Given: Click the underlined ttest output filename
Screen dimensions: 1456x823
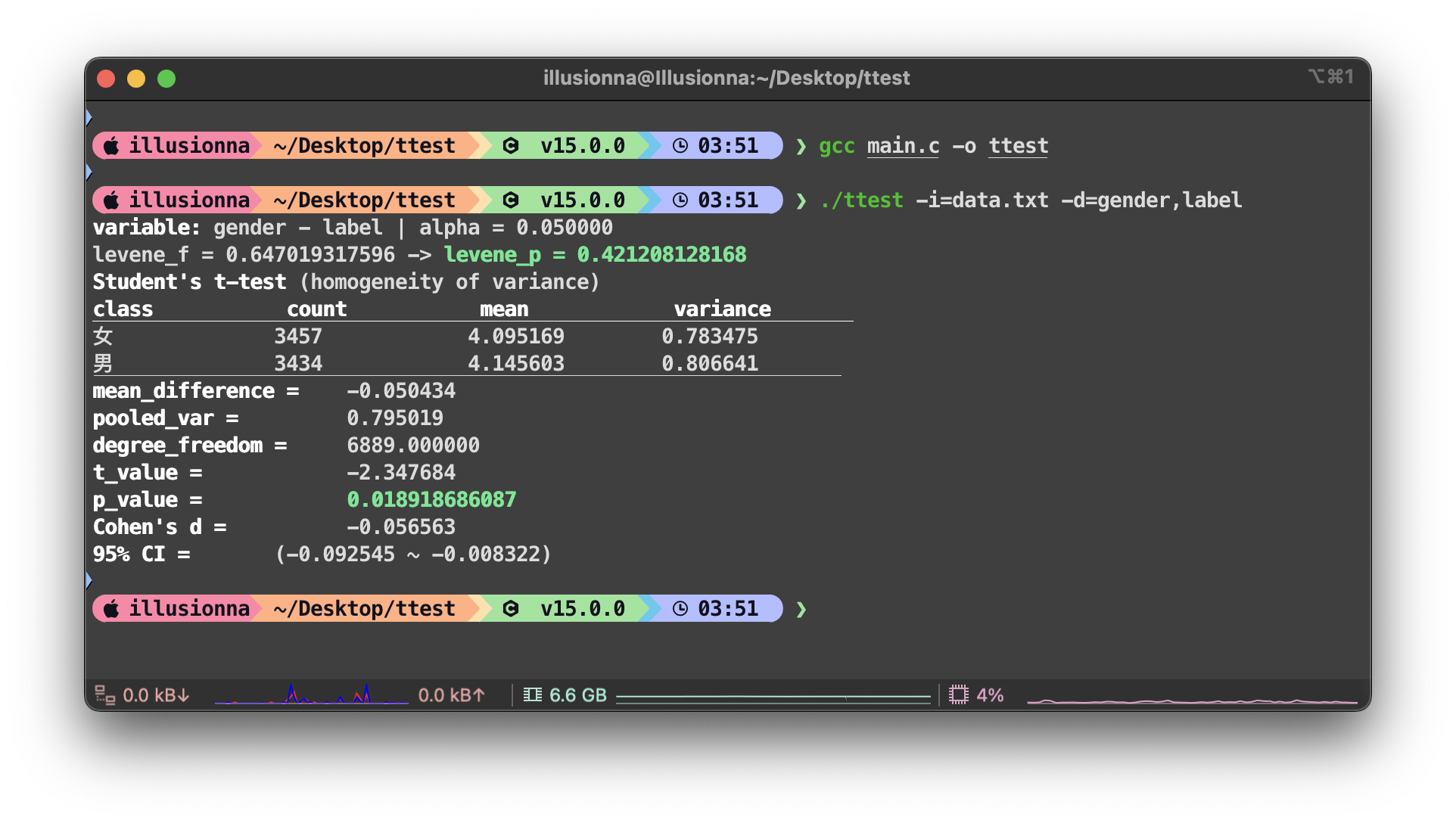Looking at the screenshot, I should 1018,146.
